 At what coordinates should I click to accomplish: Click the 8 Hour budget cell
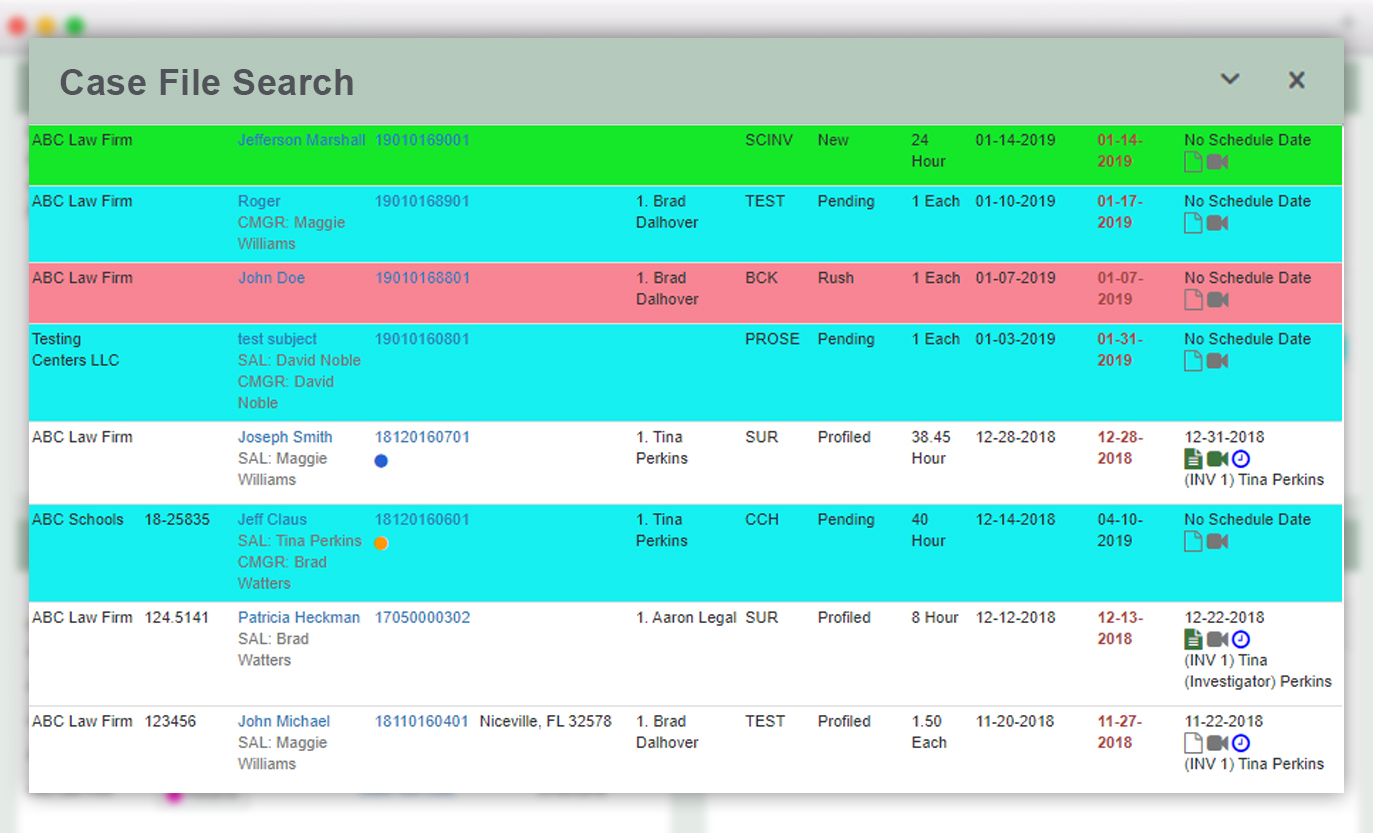(x=935, y=617)
